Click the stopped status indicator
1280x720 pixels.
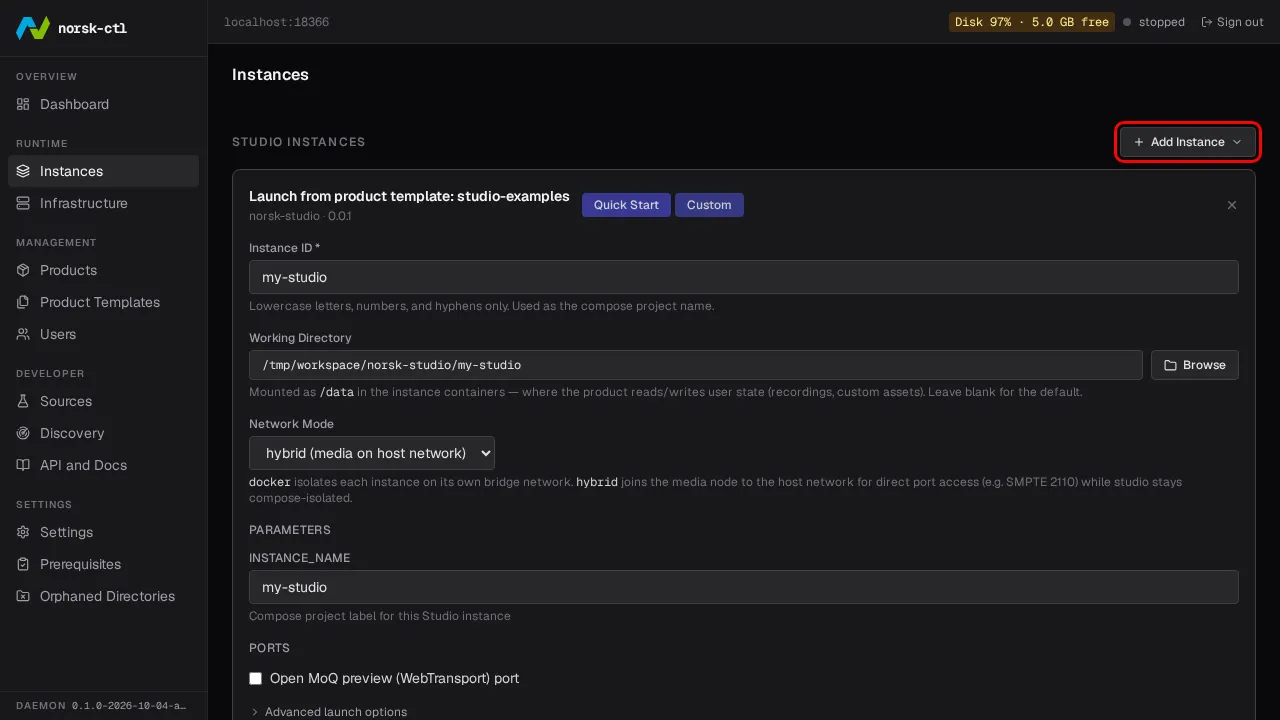pos(1154,22)
